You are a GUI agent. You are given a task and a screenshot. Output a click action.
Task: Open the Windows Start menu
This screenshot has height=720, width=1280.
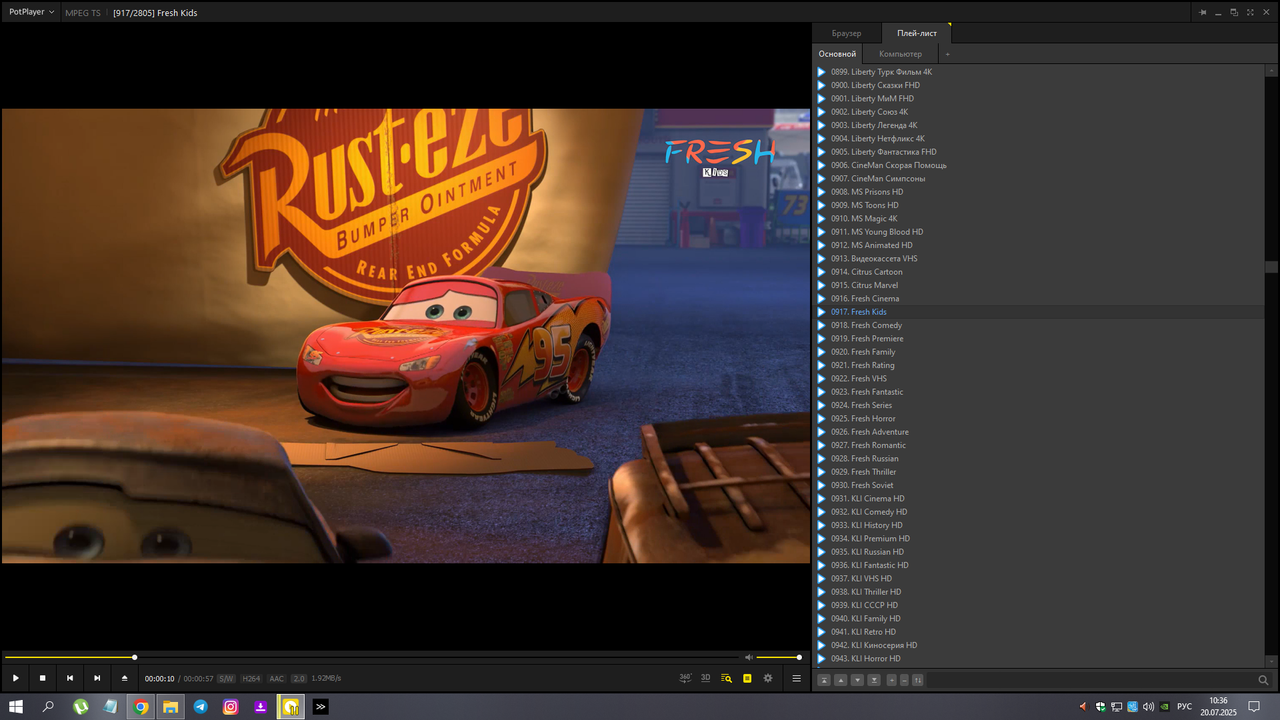pyautogui.click(x=16, y=706)
